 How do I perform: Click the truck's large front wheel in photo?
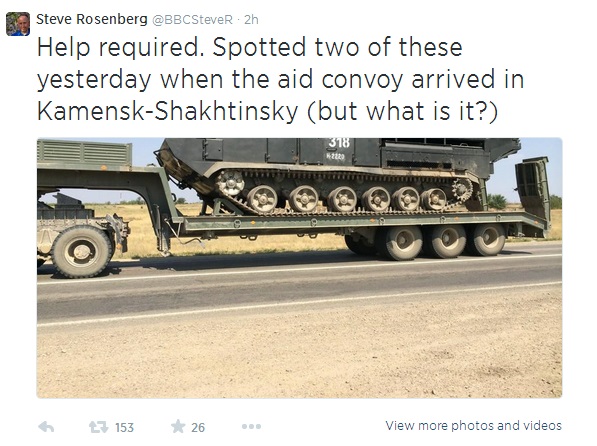tap(81, 251)
